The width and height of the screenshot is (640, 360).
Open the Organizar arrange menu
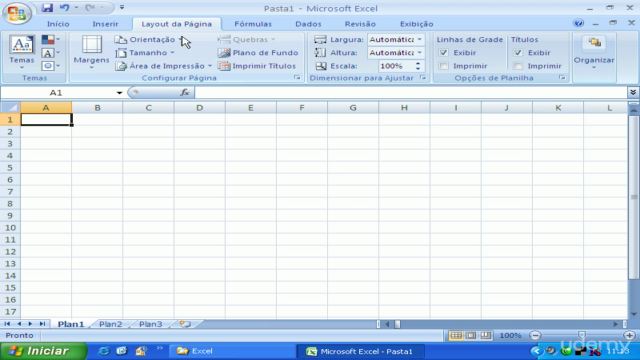coord(594,52)
